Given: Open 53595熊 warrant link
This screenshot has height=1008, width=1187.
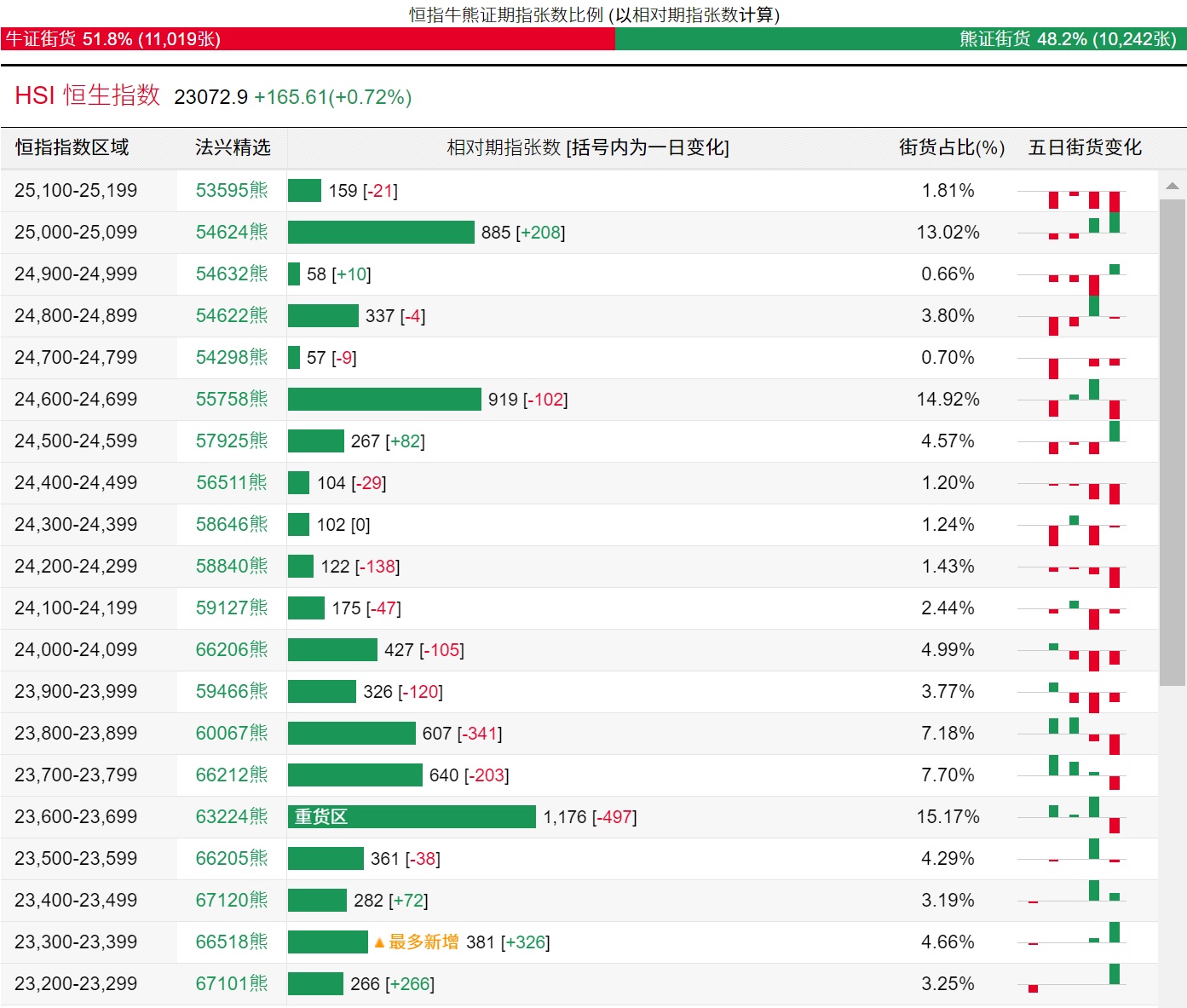Looking at the screenshot, I should [232, 190].
